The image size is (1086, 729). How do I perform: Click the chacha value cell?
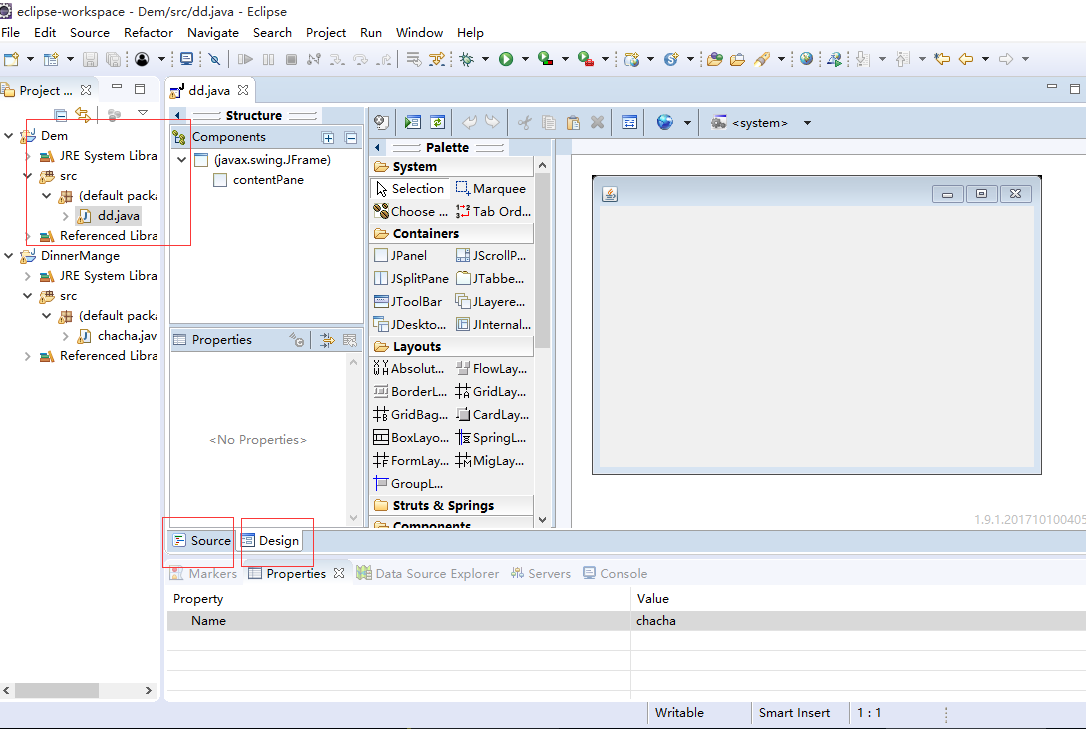coord(859,621)
